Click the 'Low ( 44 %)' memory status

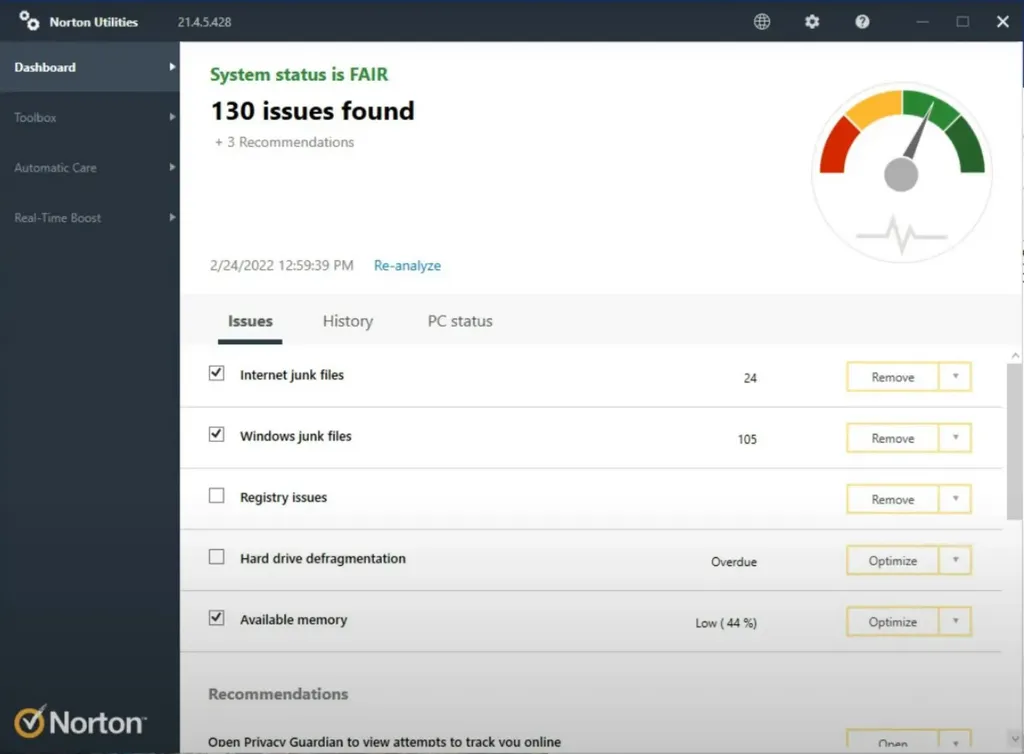(x=726, y=623)
